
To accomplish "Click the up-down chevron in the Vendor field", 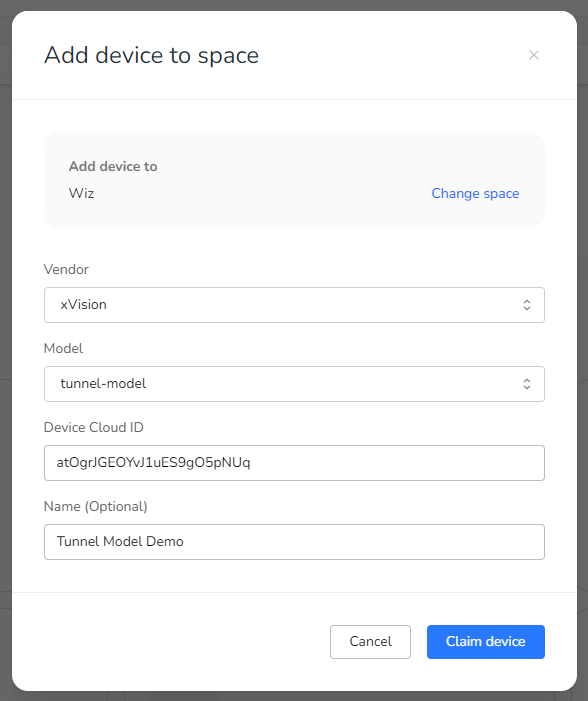I will coord(527,305).
